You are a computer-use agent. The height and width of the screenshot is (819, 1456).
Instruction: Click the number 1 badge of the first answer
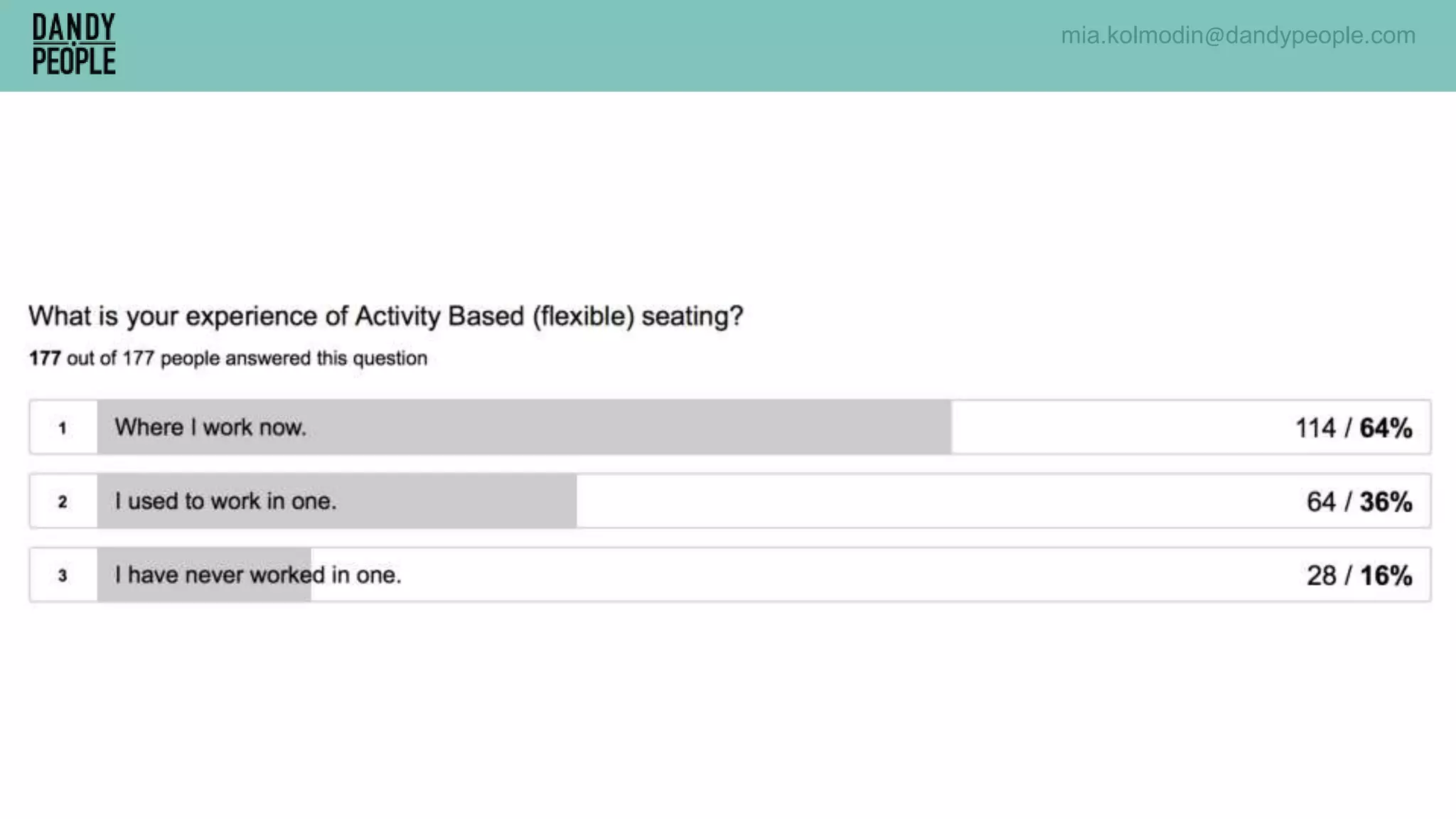63,428
